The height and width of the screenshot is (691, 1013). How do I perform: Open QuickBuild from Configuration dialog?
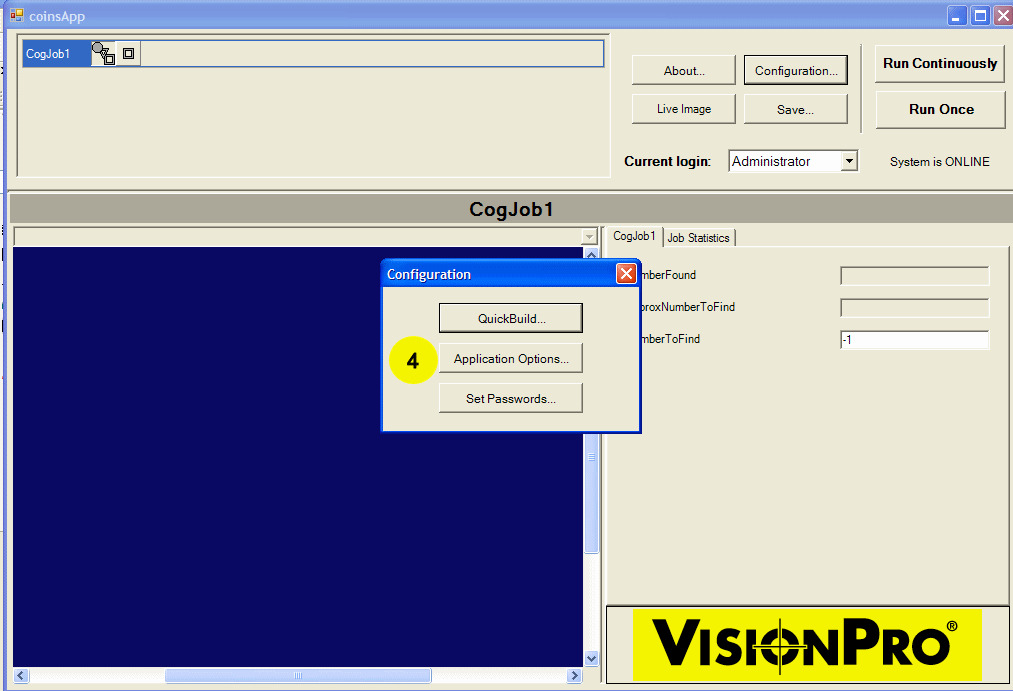(x=510, y=319)
